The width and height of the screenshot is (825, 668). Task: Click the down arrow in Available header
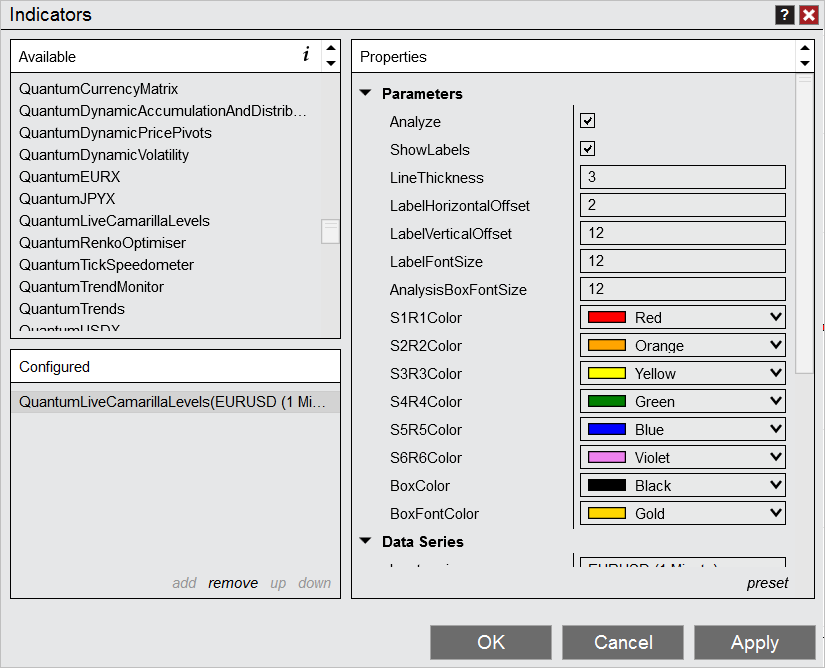coord(330,63)
